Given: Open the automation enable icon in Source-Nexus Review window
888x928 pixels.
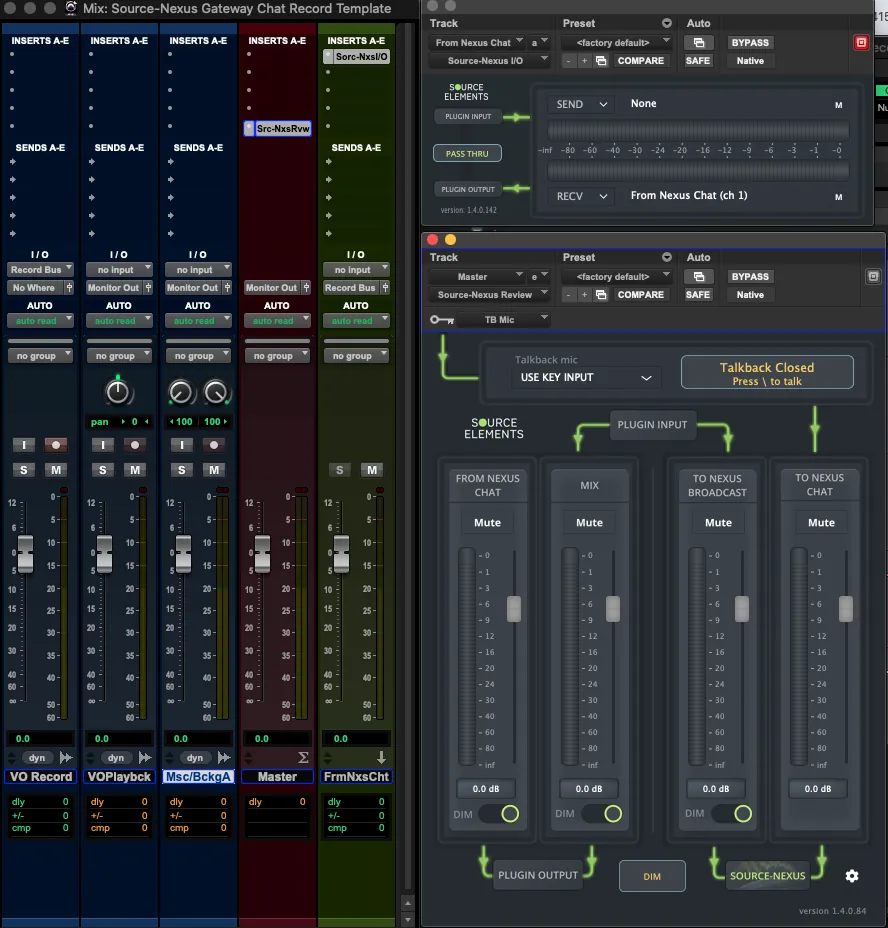Looking at the screenshot, I should point(699,276).
